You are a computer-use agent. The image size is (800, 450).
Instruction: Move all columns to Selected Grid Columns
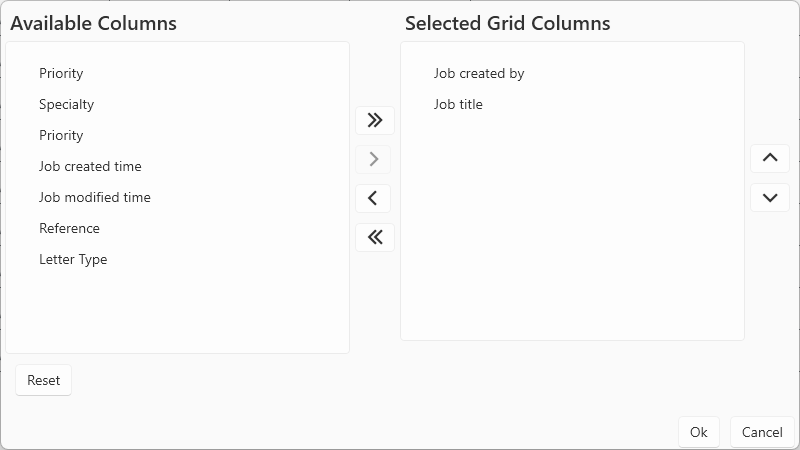tap(374, 120)
